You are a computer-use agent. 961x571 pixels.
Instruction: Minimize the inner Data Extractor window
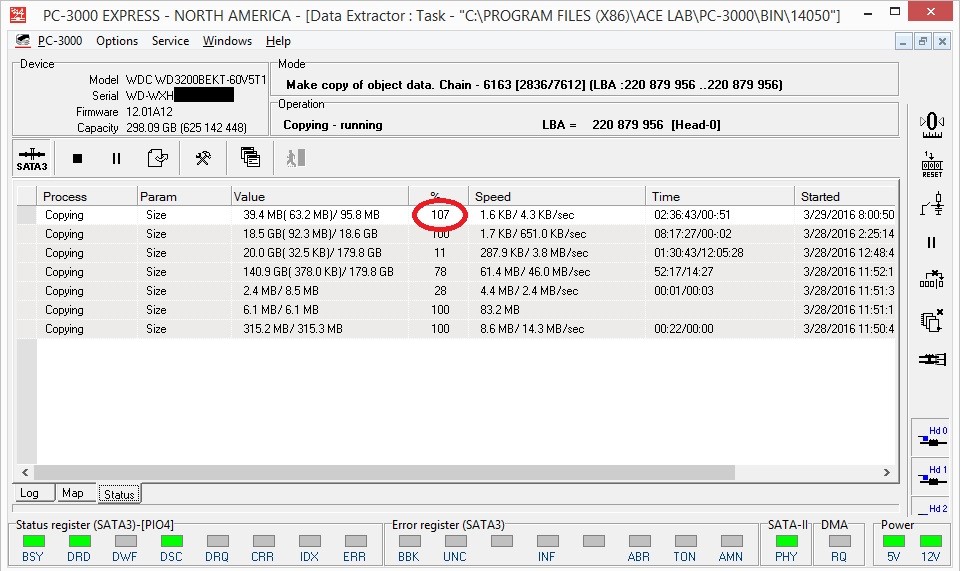coord(903,42)
